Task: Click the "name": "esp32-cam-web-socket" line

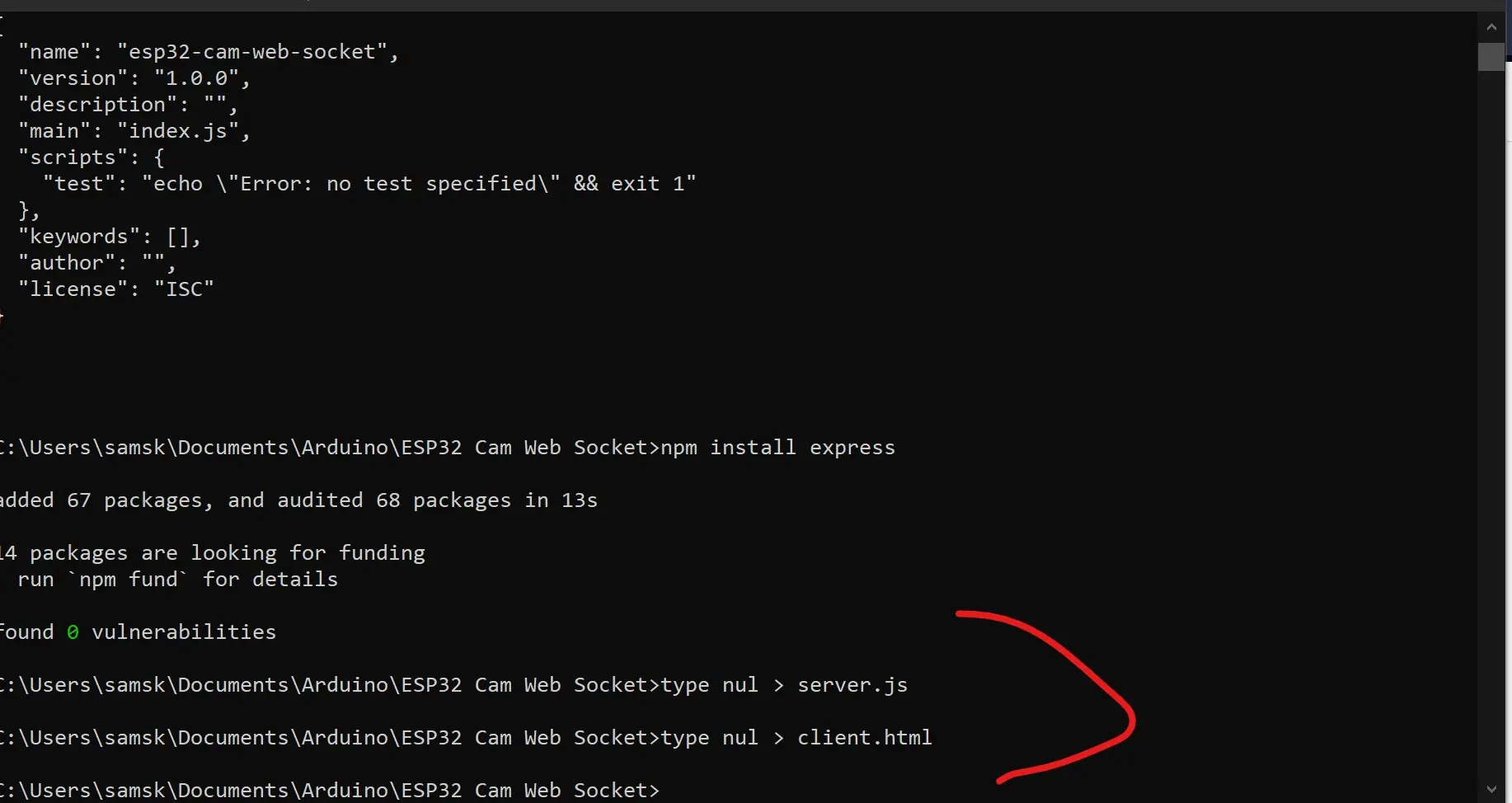Action: 209,52
